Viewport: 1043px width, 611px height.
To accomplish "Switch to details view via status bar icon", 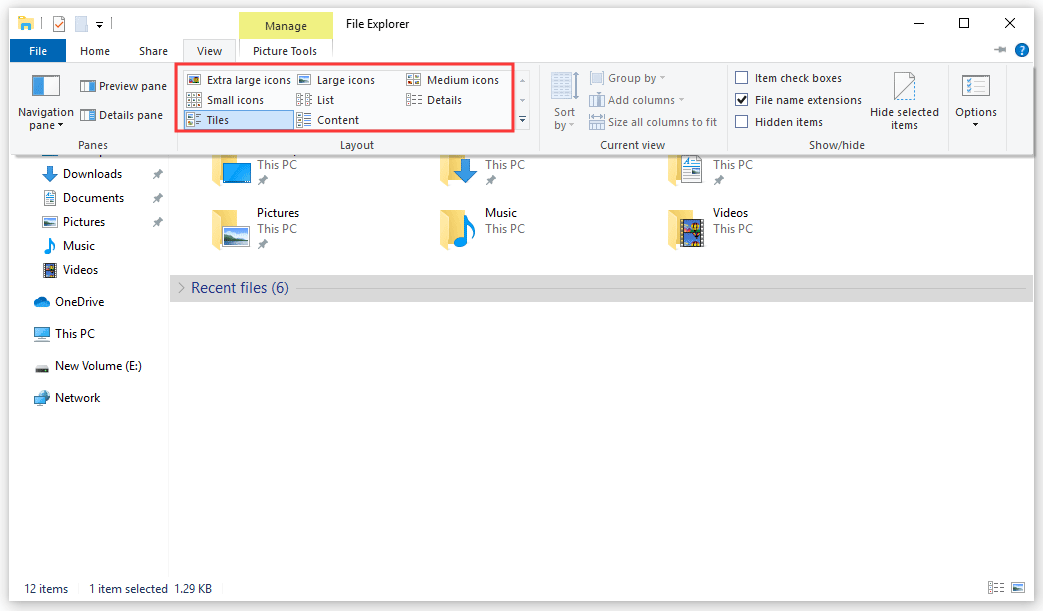I will point(996,587).
